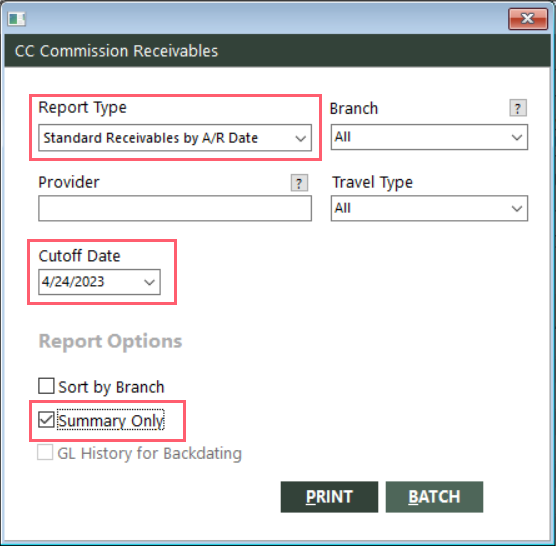Click the Report Type label text
556x546 pixels.
point(82,107)
